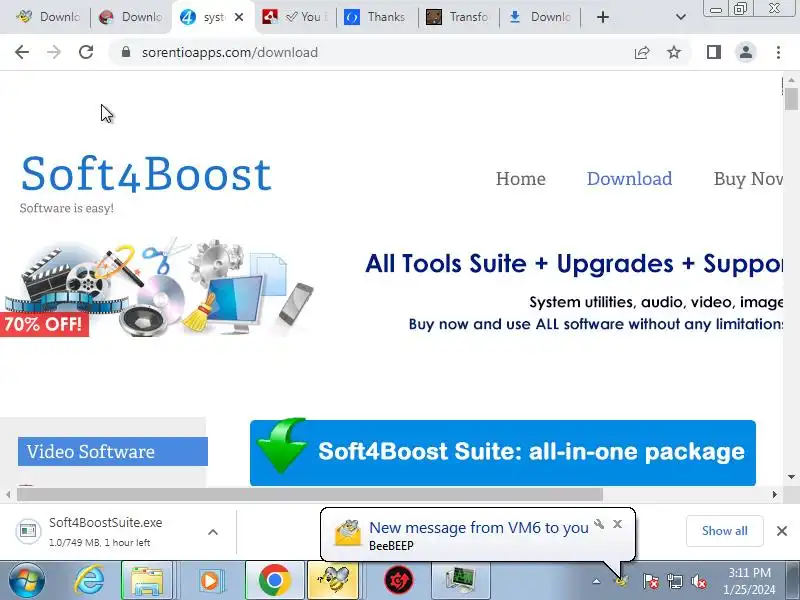
Task: Switch to the Thanks tab
Action: point(376,17)
